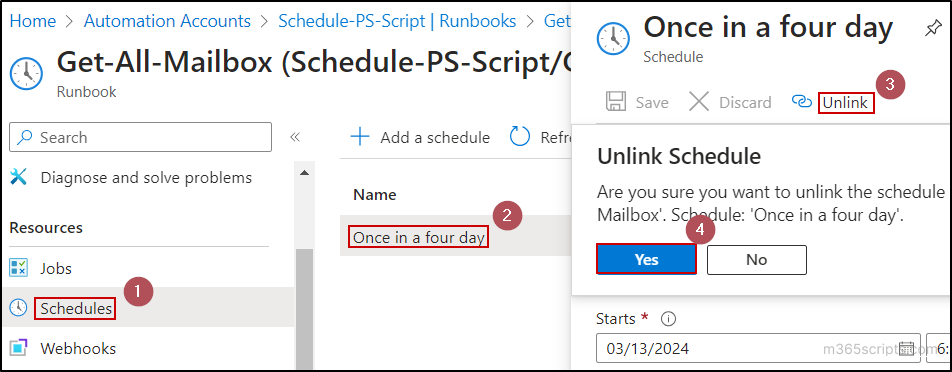Click the Diagnose and solve problems wrench icon
Viewport: 952px width, 372px height.
click(19, 178)
